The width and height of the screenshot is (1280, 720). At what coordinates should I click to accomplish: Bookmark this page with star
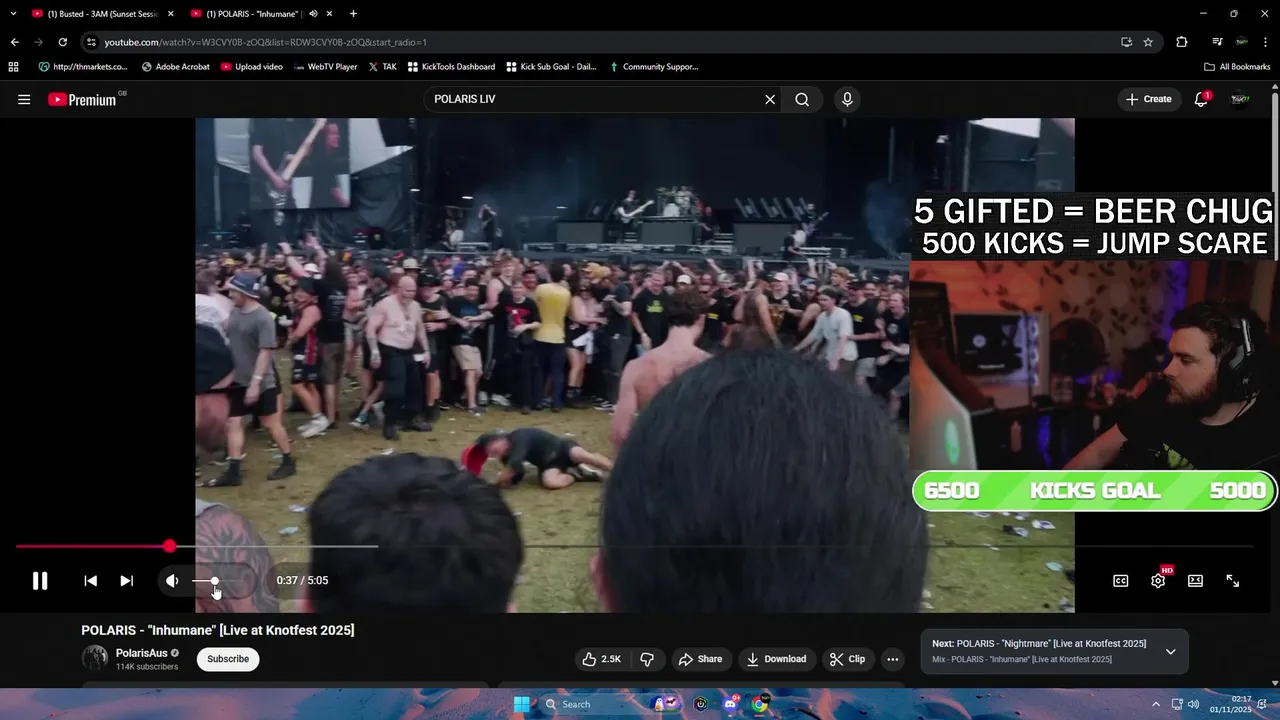1148,42
